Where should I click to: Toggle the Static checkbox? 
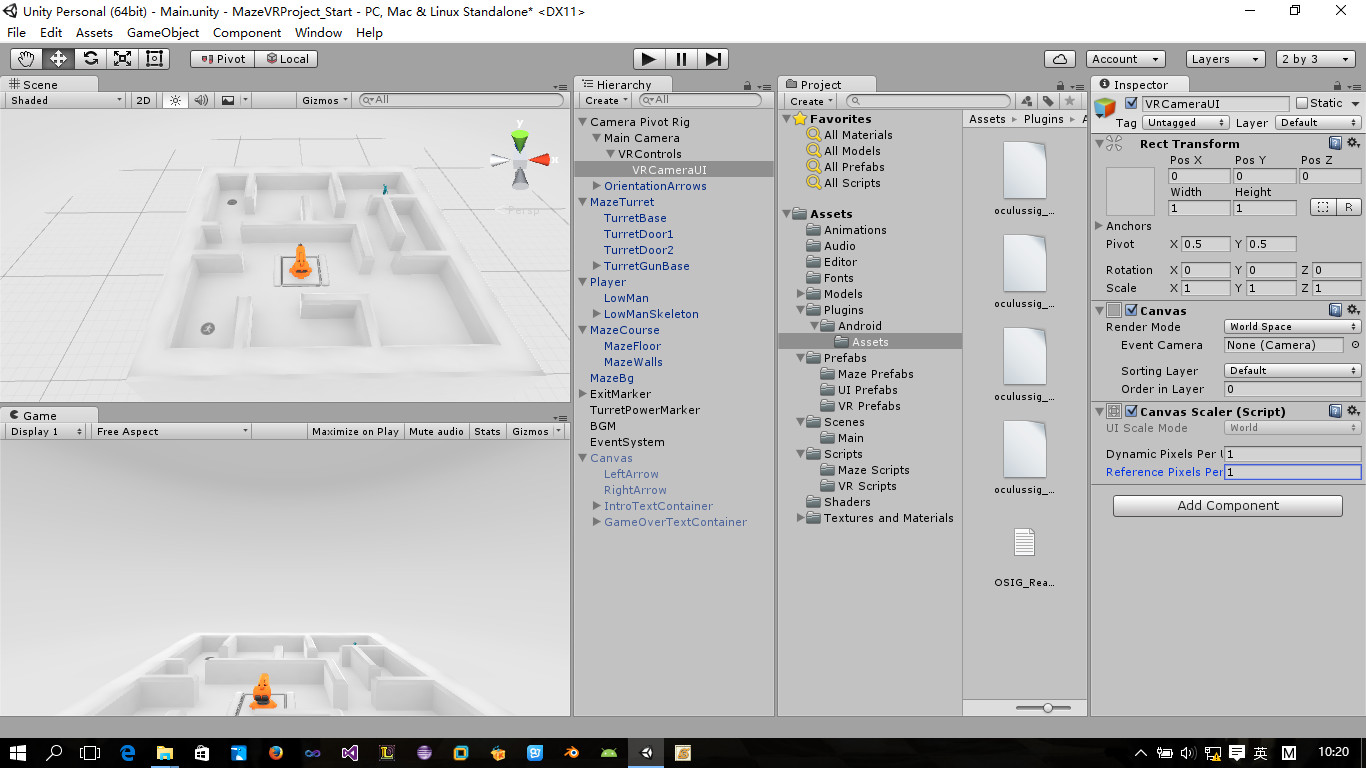(x=1302, y=103)
